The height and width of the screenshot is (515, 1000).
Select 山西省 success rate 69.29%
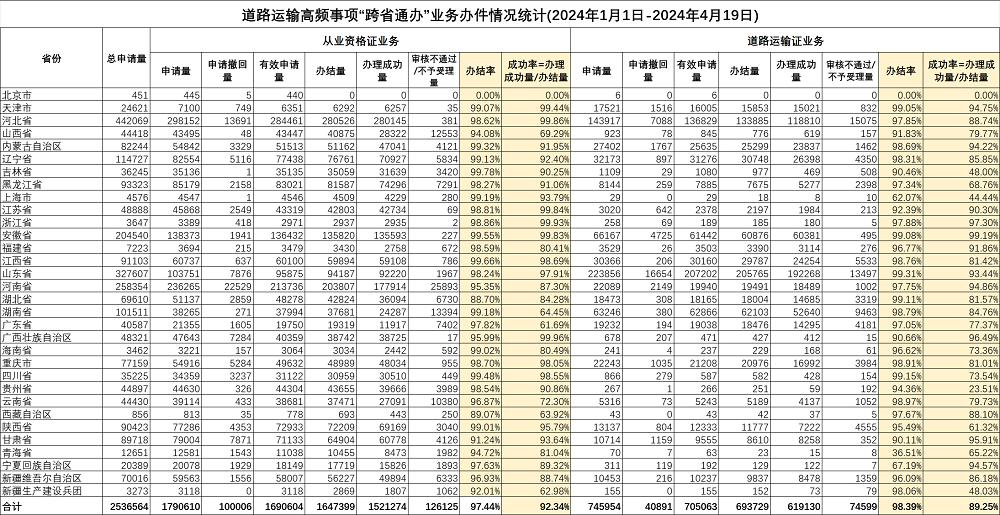(x=555, y=132)
